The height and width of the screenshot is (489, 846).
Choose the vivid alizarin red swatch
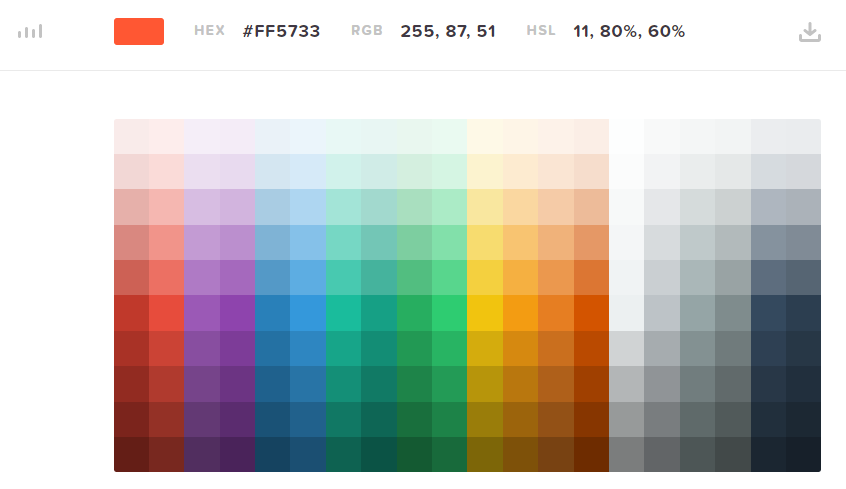(x=167, y=313)
